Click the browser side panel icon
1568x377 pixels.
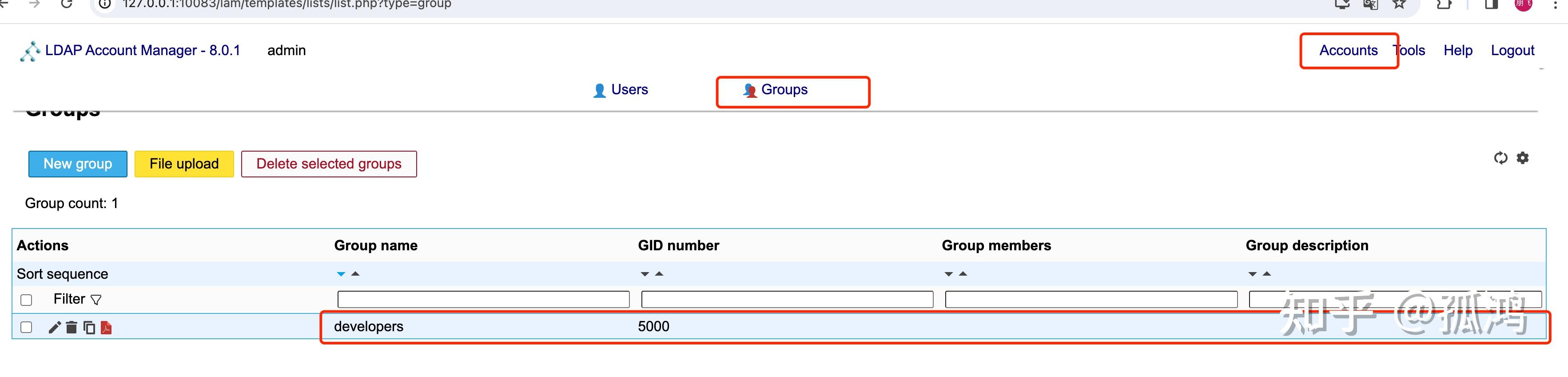click(x=1491, y=4)
